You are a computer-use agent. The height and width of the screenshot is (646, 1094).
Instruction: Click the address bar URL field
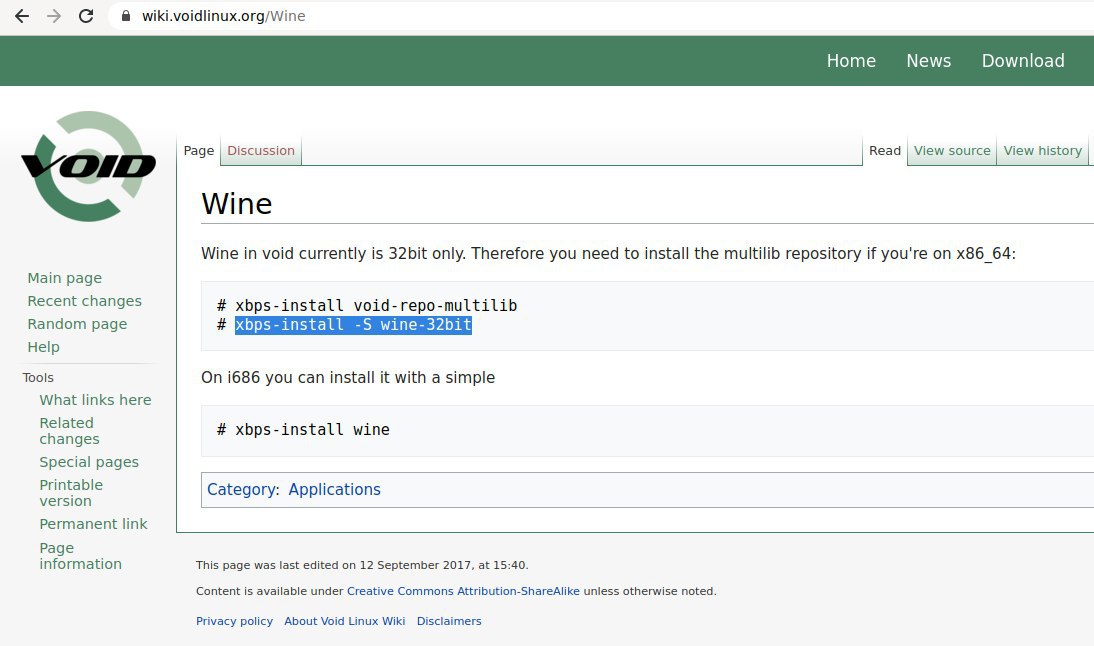[x=600, y=16]
